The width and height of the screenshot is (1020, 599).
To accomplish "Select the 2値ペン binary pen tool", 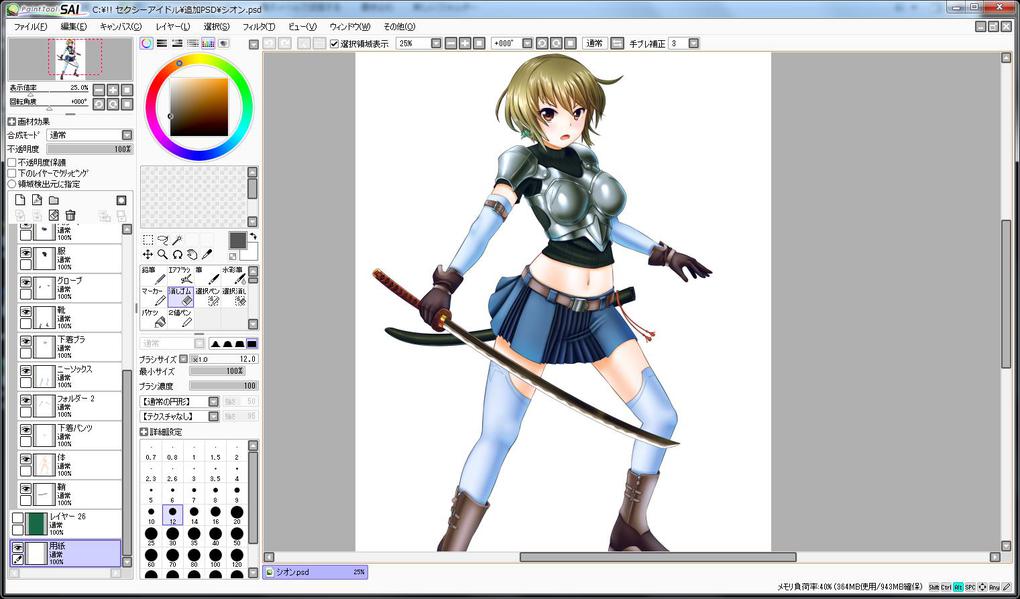I will [x=180, y=318].
